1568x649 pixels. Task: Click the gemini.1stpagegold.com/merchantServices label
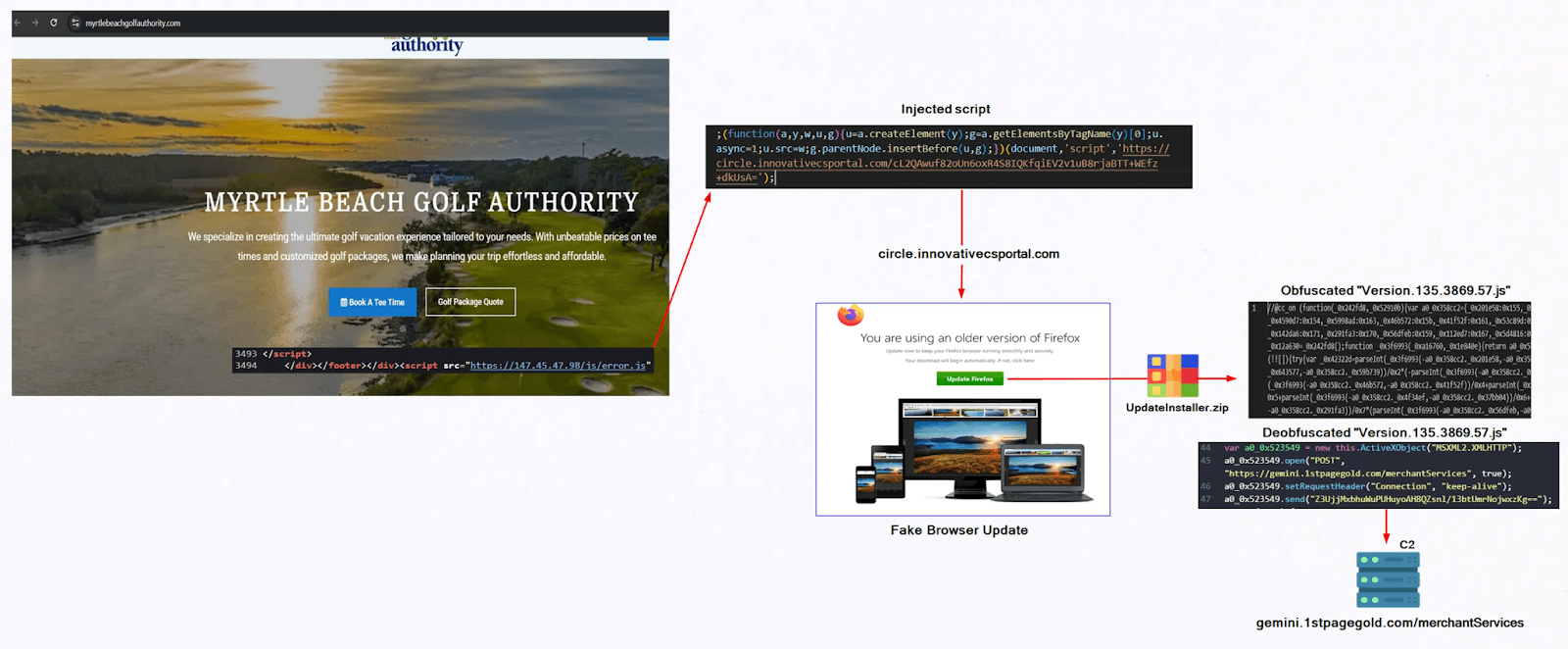[x=1390, y=623]
